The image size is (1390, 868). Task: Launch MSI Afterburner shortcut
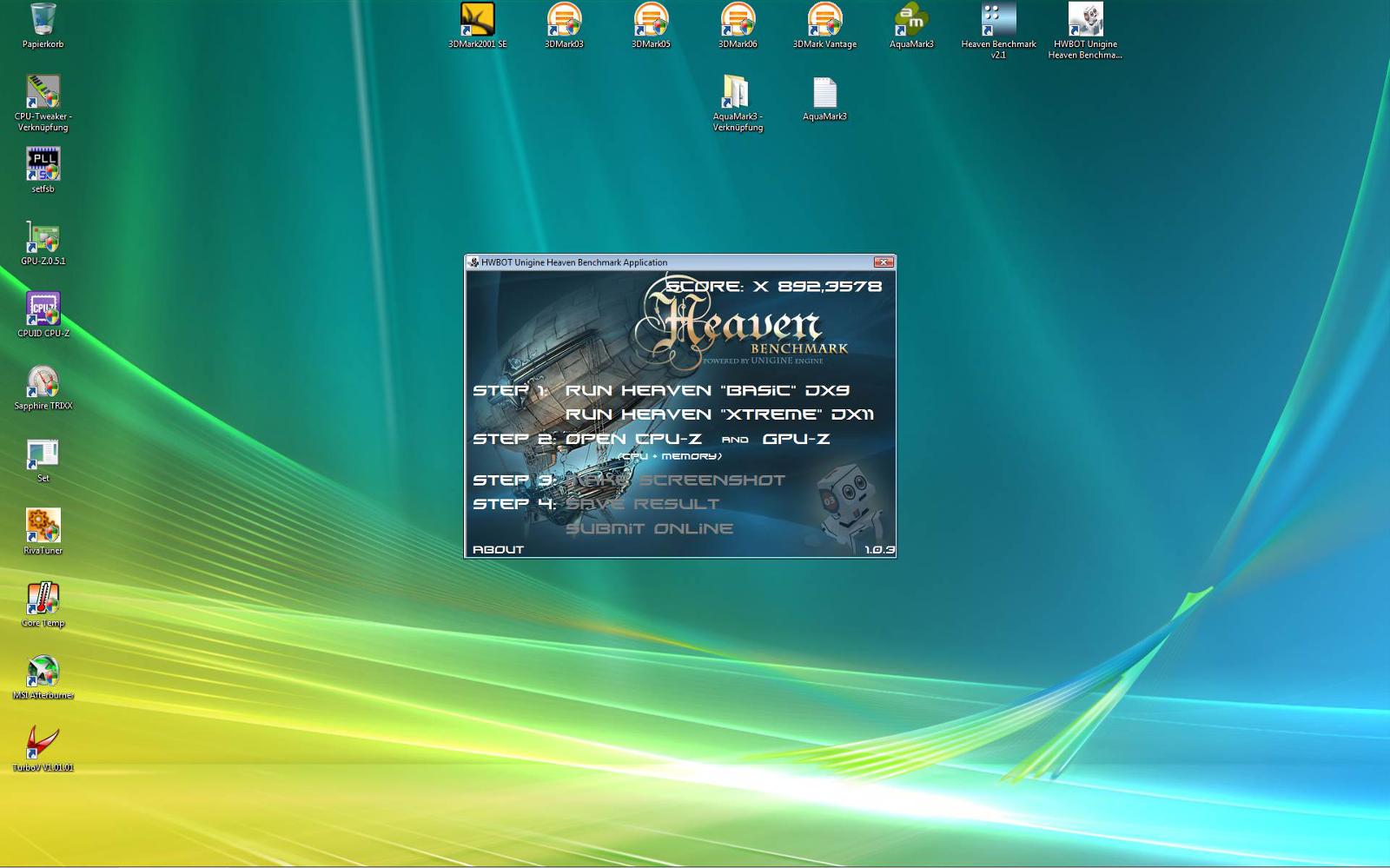coord(43,677)
